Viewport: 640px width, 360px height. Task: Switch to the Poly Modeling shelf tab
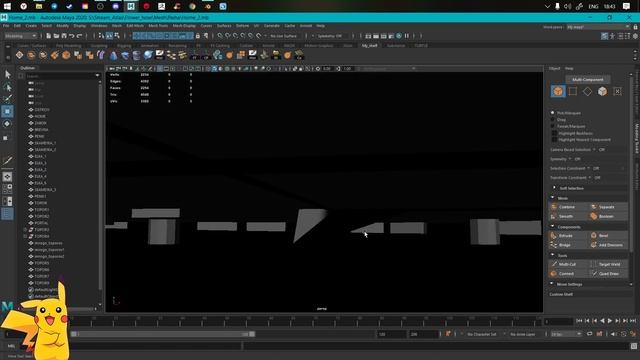[68, 46]
